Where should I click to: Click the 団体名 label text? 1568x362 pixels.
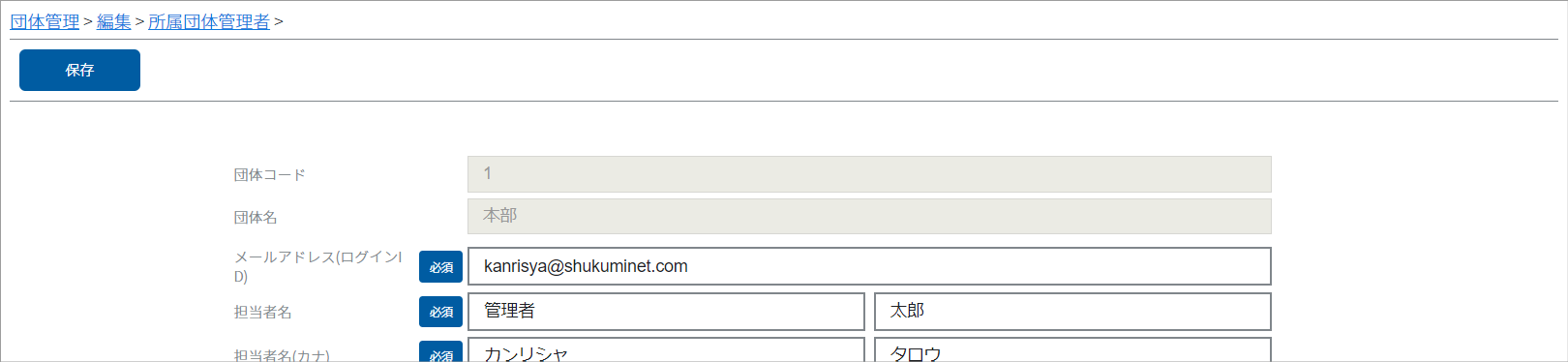tap(256, 218)
